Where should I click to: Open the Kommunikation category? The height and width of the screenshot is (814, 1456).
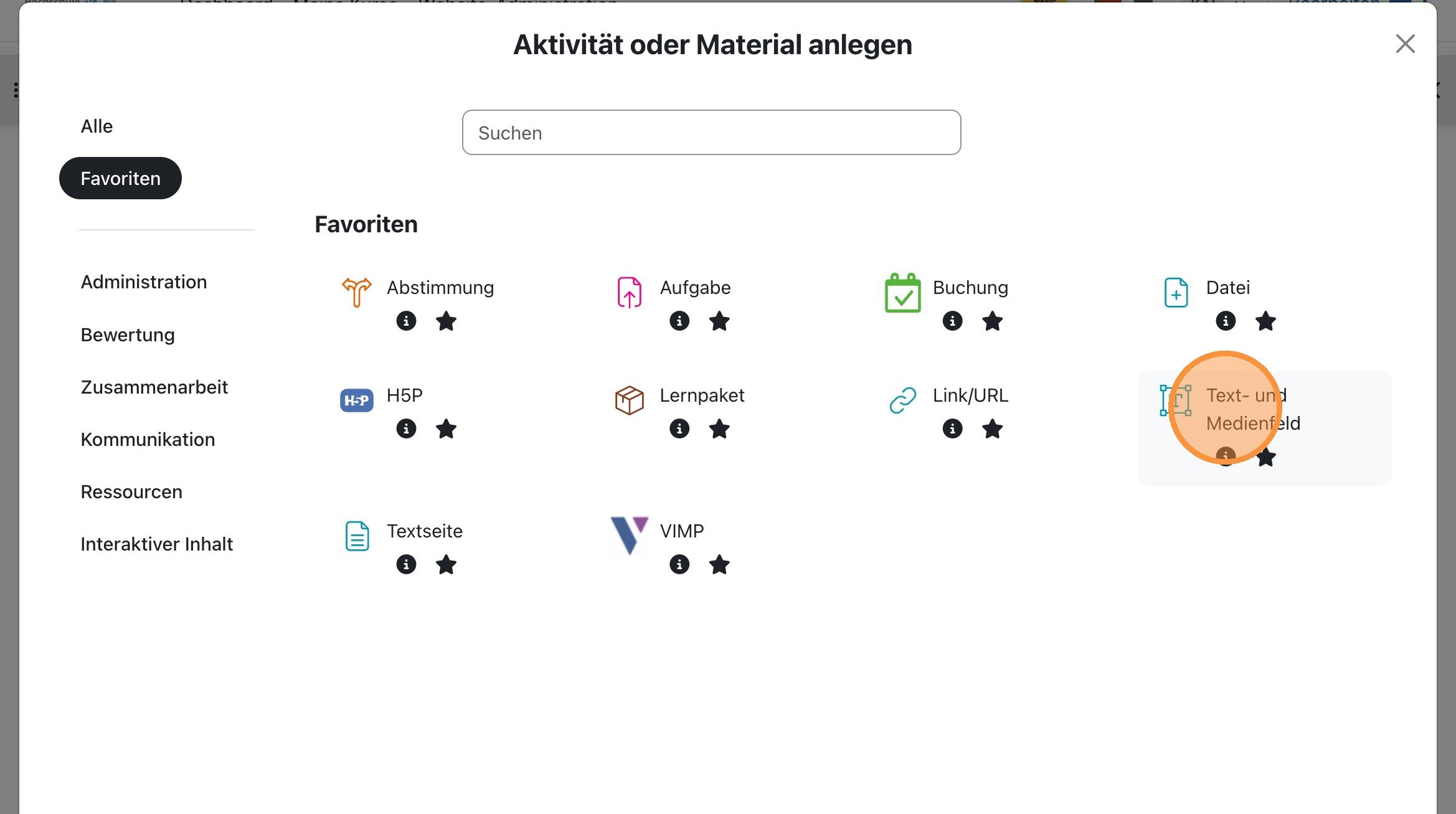pyautogui.click(x=148, y=439)
